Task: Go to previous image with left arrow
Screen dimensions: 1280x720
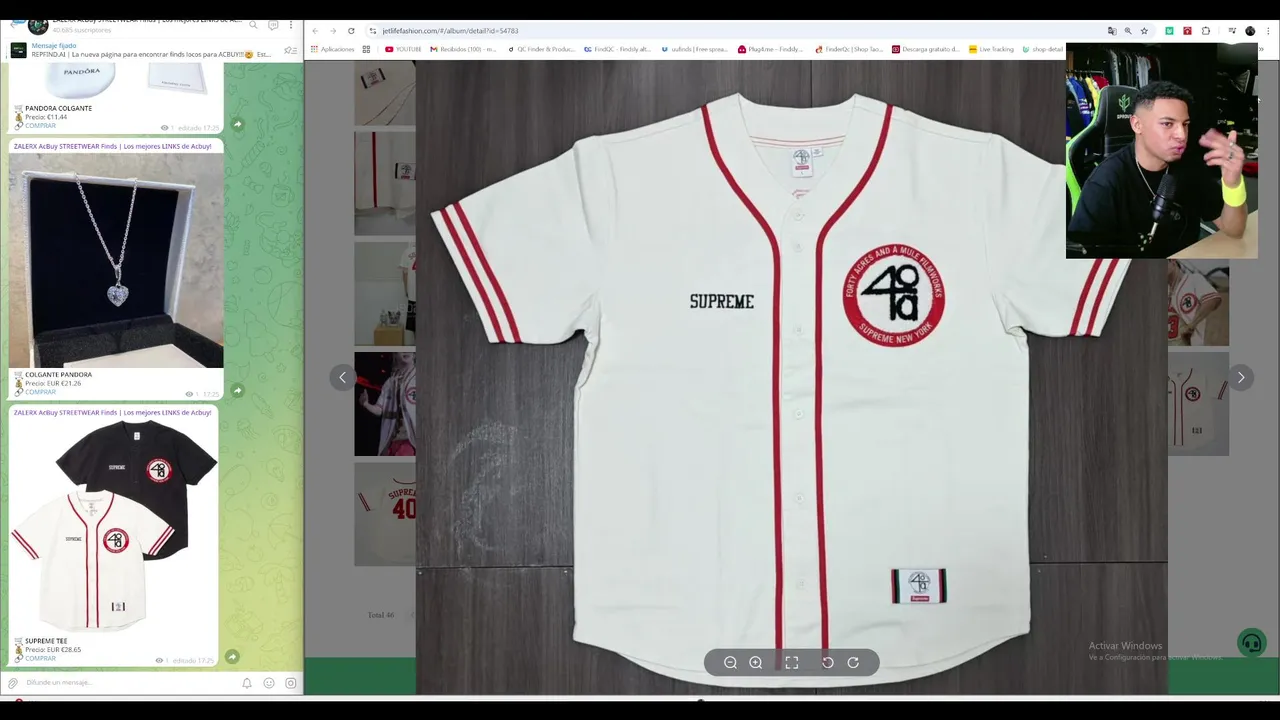Action: tap(342, 377)
